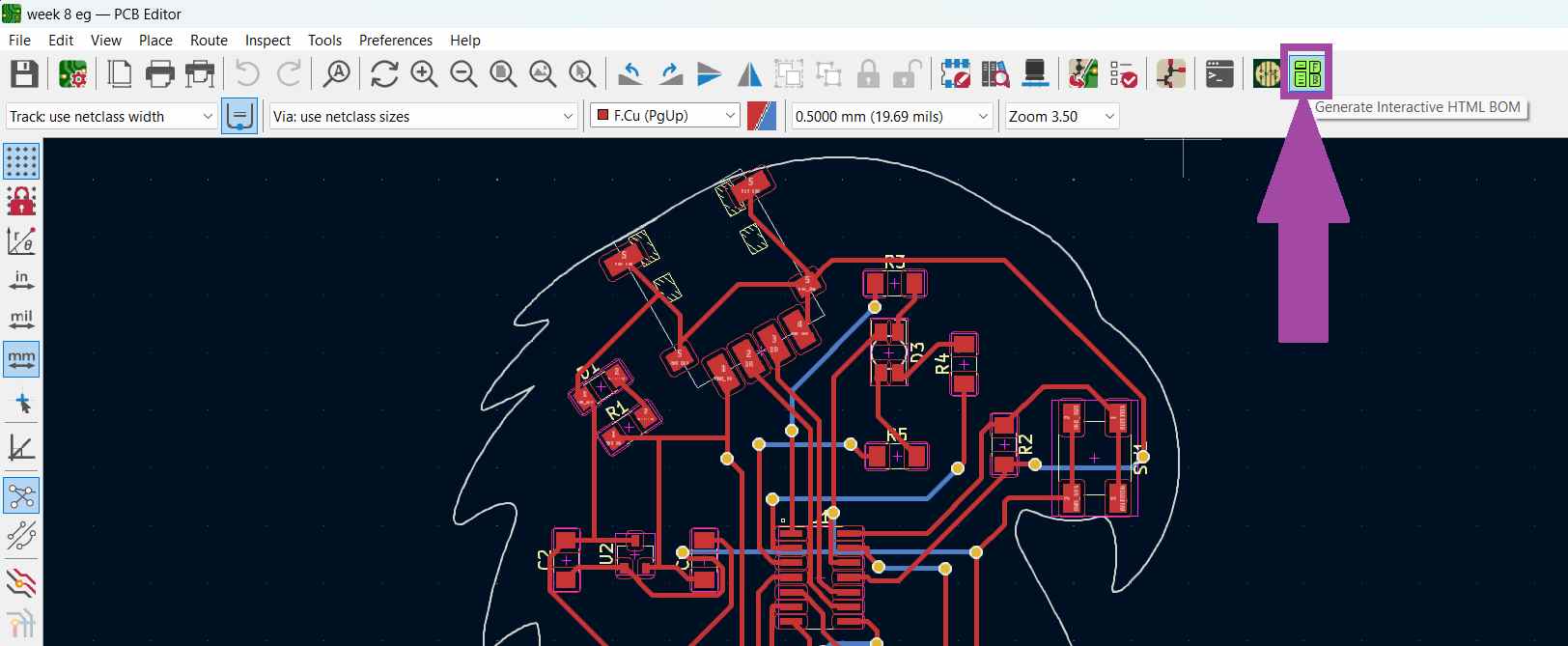Viewport: 1568px width, 646px height.
Task: Open Board Setup icon
Action: click(x=72, y=73)
